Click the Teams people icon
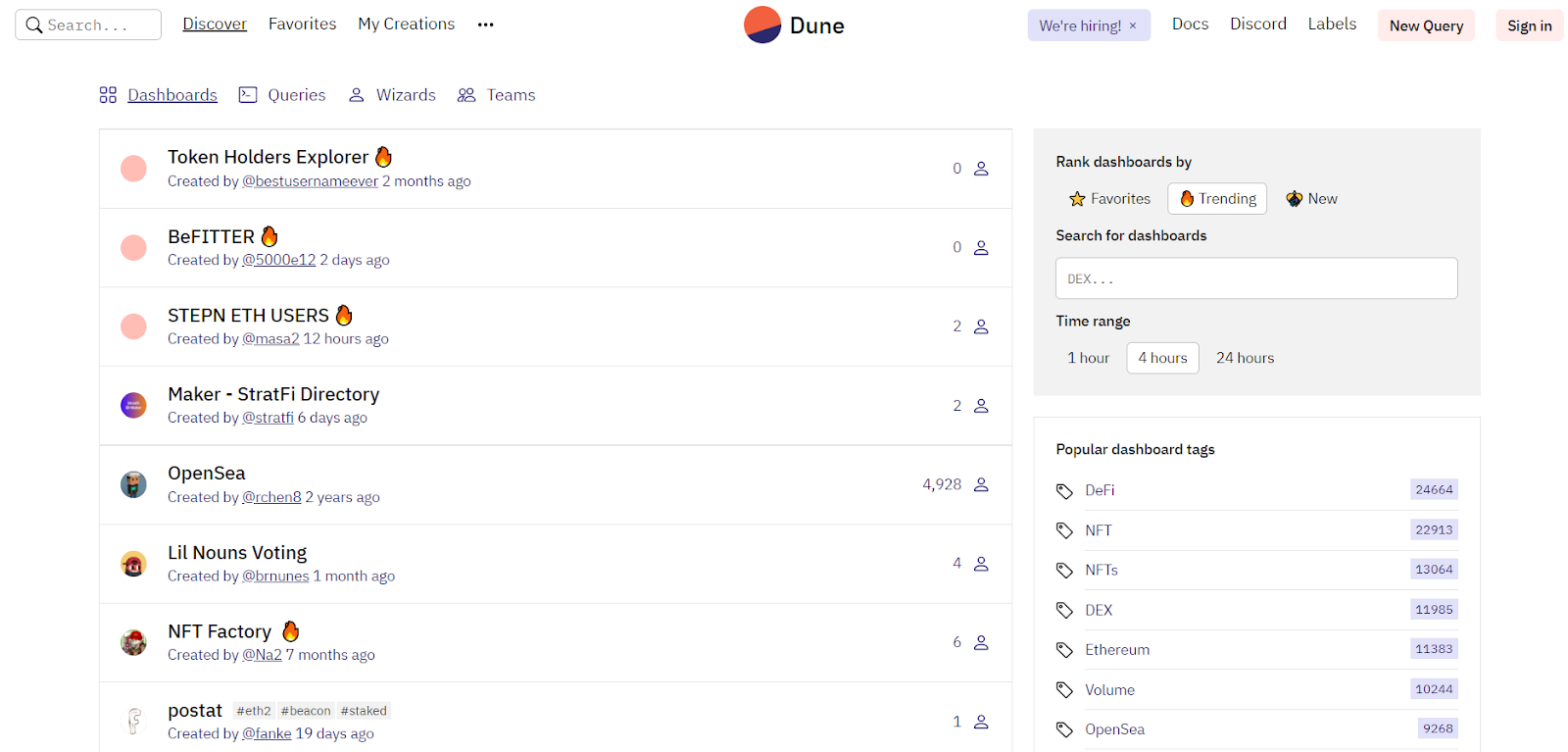Screen dimensions: 1568x752 pyautogui.click(x=466, y=95)
